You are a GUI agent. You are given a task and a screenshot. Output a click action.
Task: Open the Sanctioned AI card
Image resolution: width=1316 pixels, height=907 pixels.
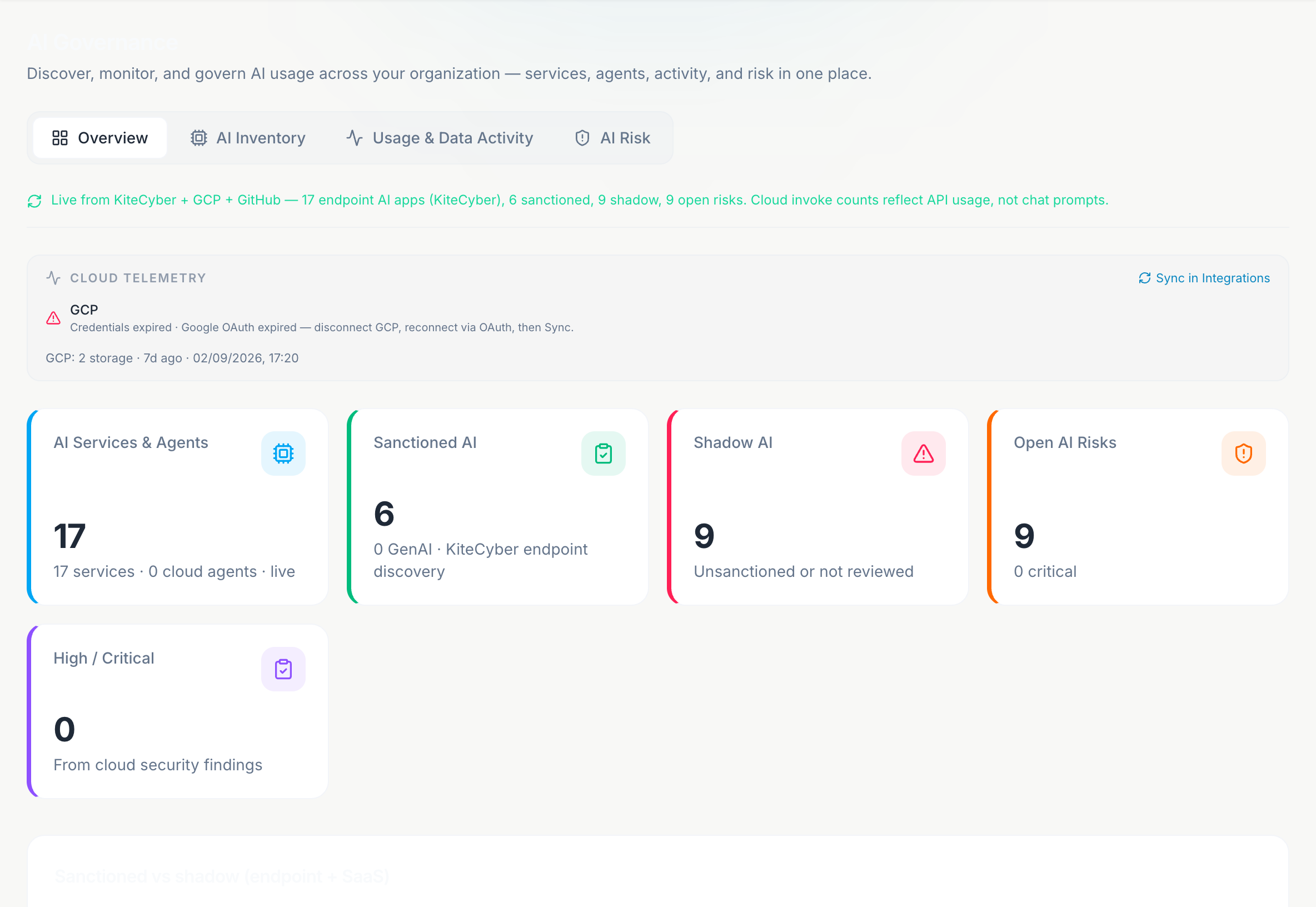498,507
